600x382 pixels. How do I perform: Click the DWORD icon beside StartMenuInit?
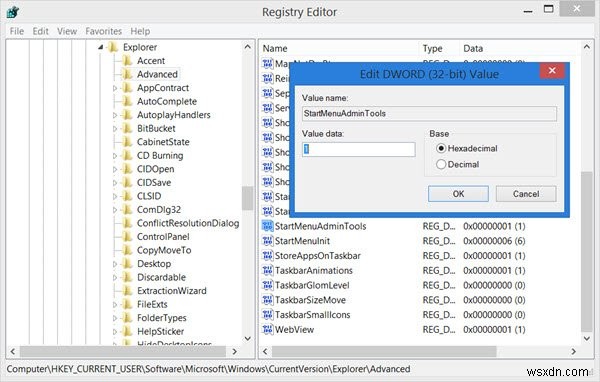click(x=267, y=241)
